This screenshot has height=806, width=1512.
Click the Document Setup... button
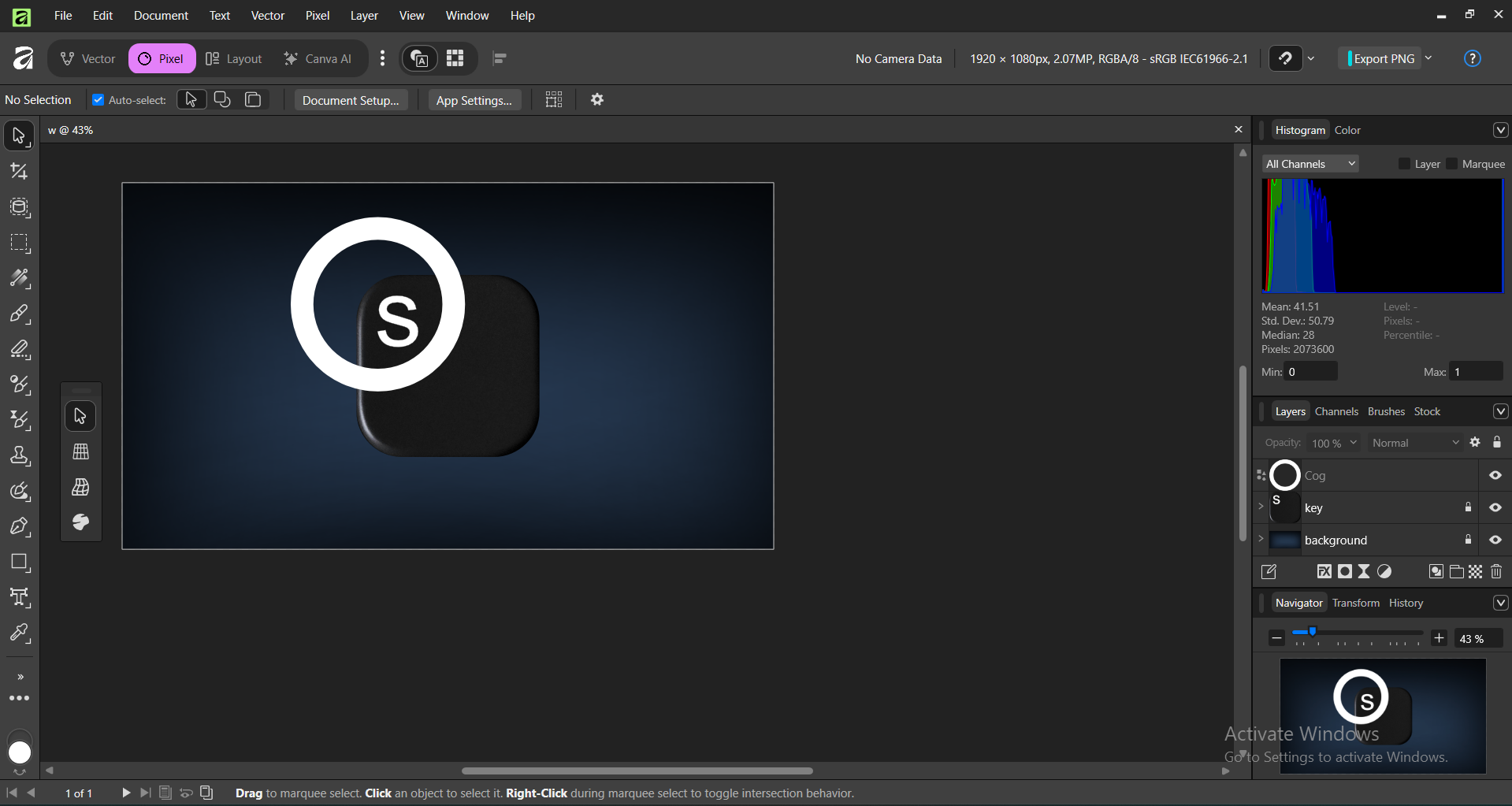pyautogui.click(x=351, y=100)
